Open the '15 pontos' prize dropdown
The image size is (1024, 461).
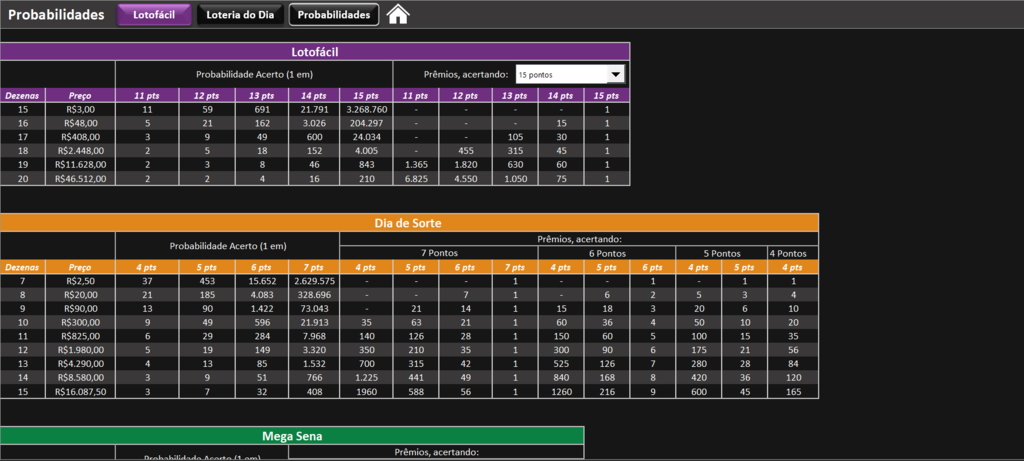click(x=570, y=75)
